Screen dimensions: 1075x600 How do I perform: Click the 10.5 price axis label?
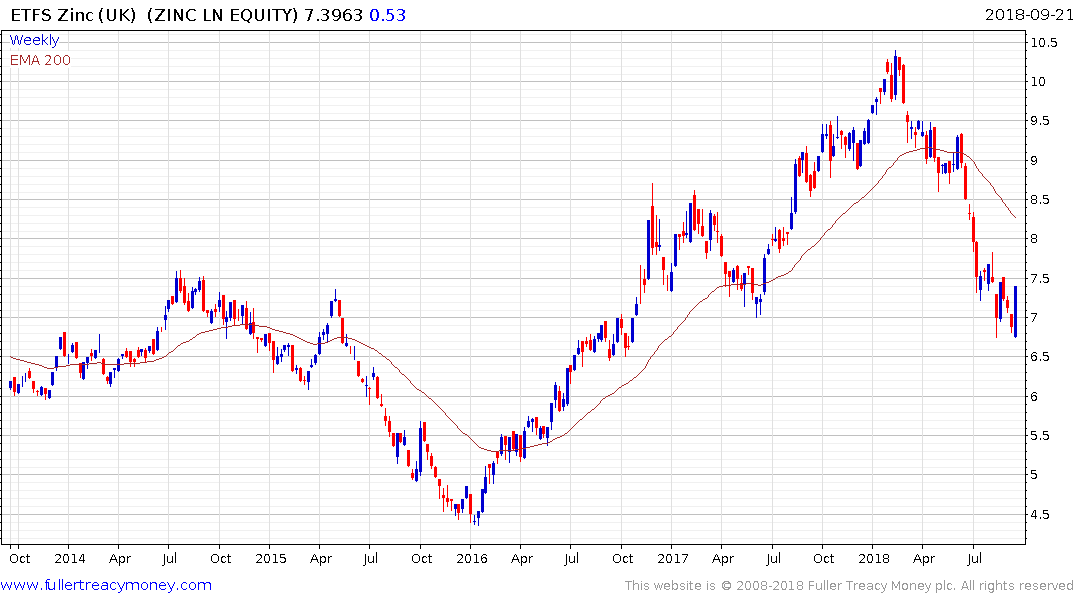(x=1043, y=43)
